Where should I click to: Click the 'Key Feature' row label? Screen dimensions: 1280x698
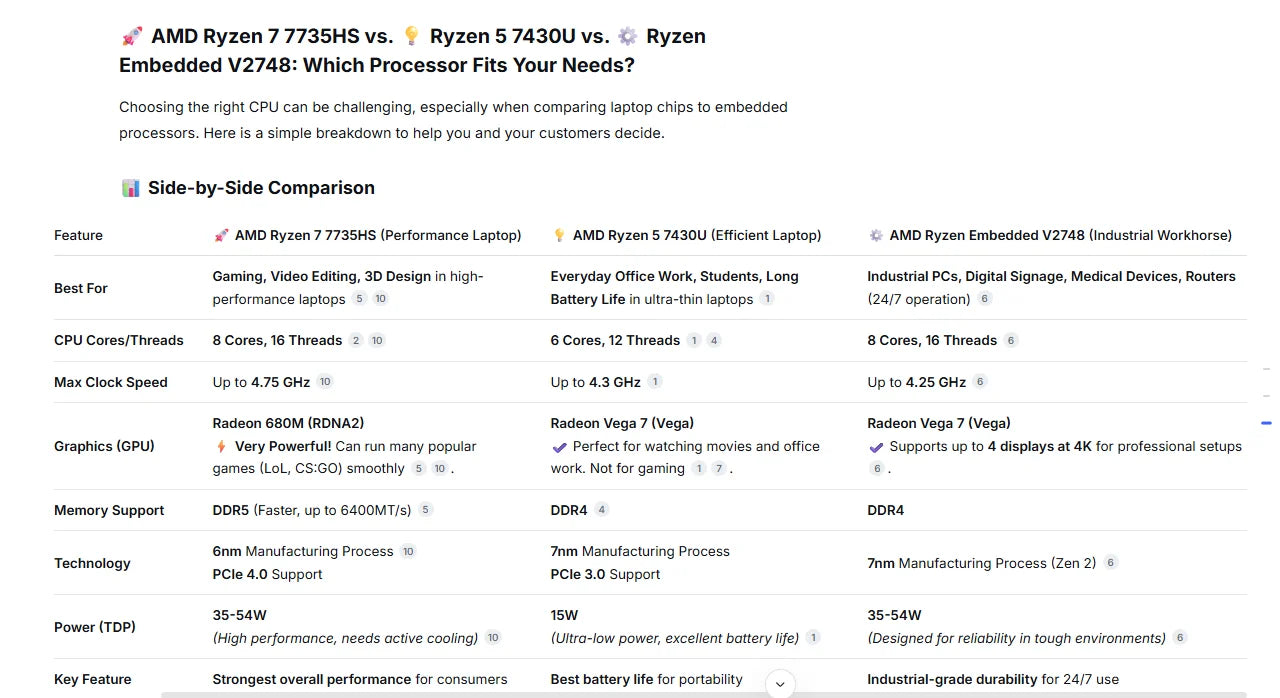click(x=93, y=679)
